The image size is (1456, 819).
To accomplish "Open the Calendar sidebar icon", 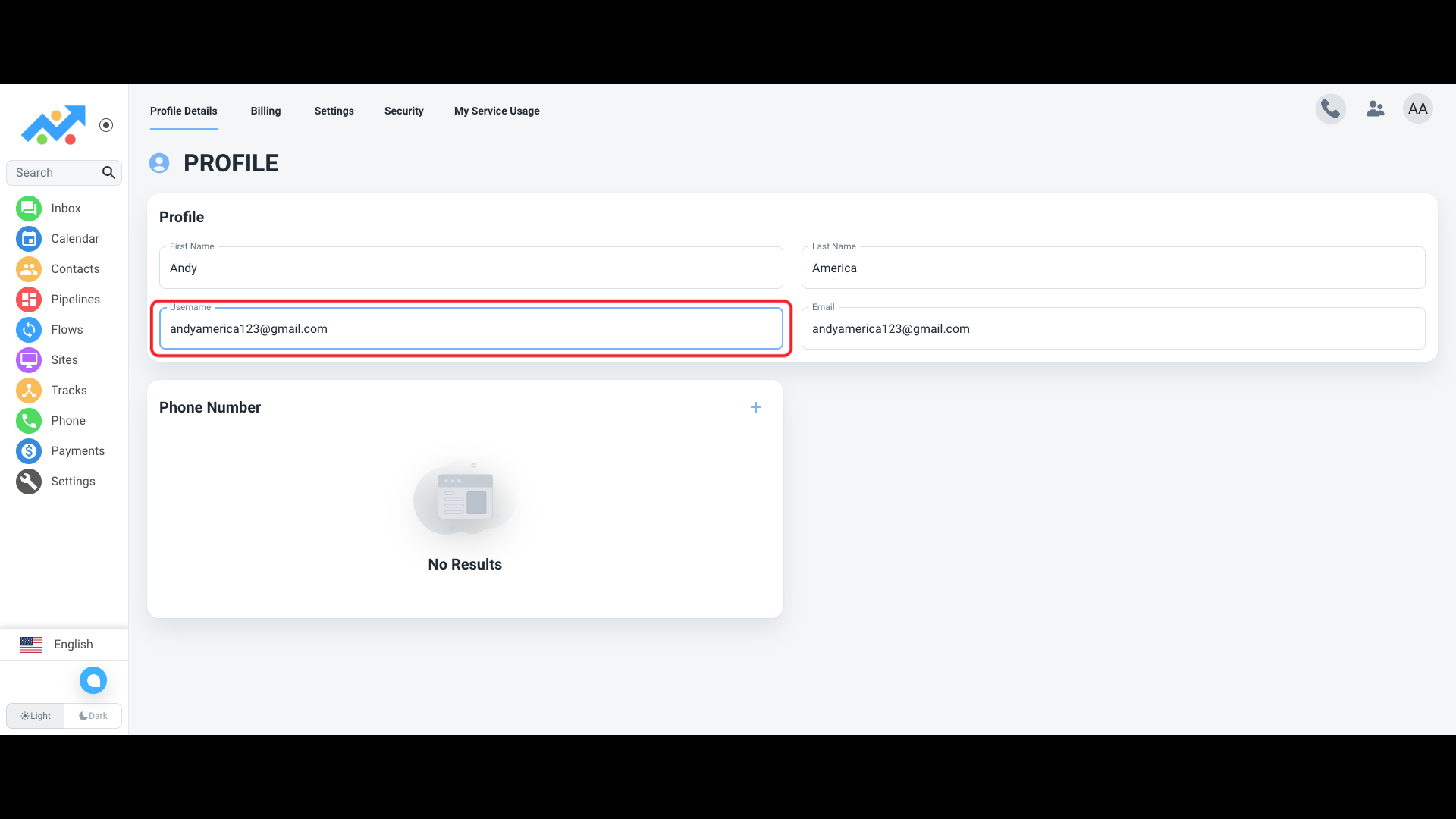I will coord(29,239).
